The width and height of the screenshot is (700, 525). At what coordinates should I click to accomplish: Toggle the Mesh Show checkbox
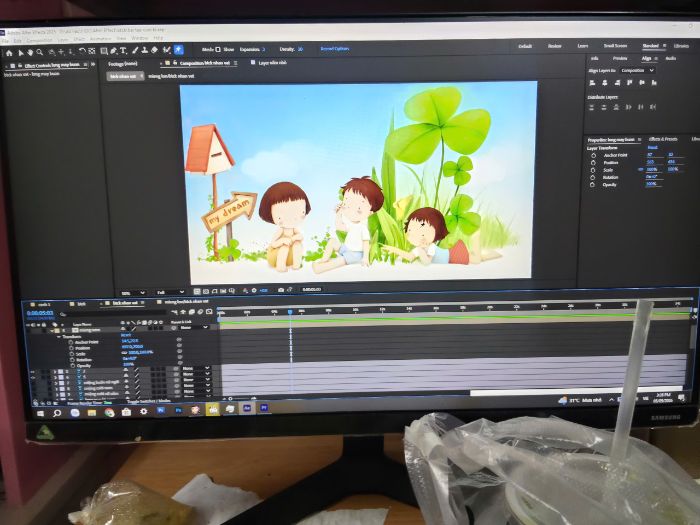[x=218, y=49]
